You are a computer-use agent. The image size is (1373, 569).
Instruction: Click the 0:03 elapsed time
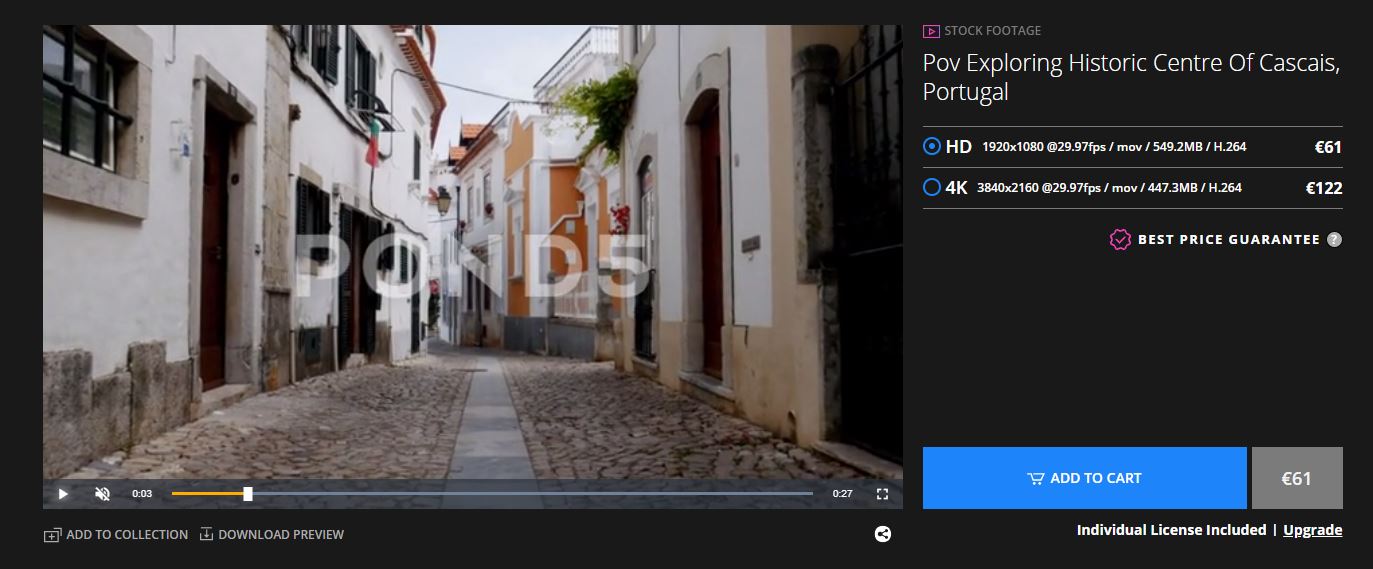(142, 494)
